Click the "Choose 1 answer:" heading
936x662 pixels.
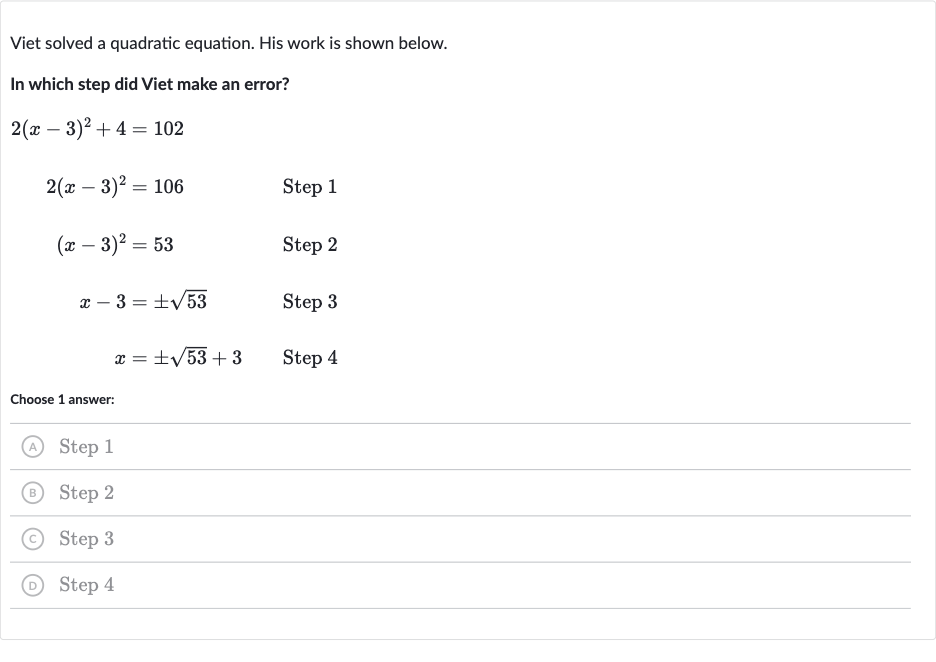[62, 399]
